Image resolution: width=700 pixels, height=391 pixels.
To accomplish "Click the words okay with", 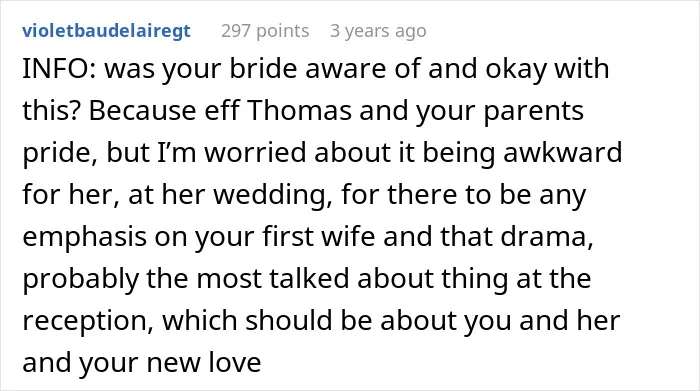I will pyautogui.click(x=547, y=69).
